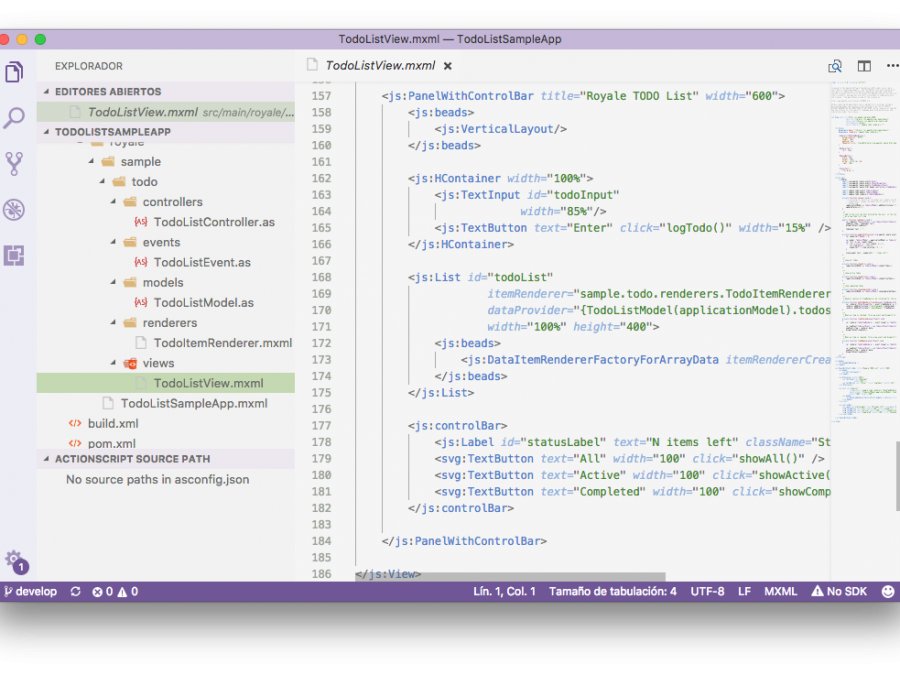Screen dimensions: 900x675
Task: Click the feedback smiley in status bar
Action: pyautogui.click(x=887, y=592)
